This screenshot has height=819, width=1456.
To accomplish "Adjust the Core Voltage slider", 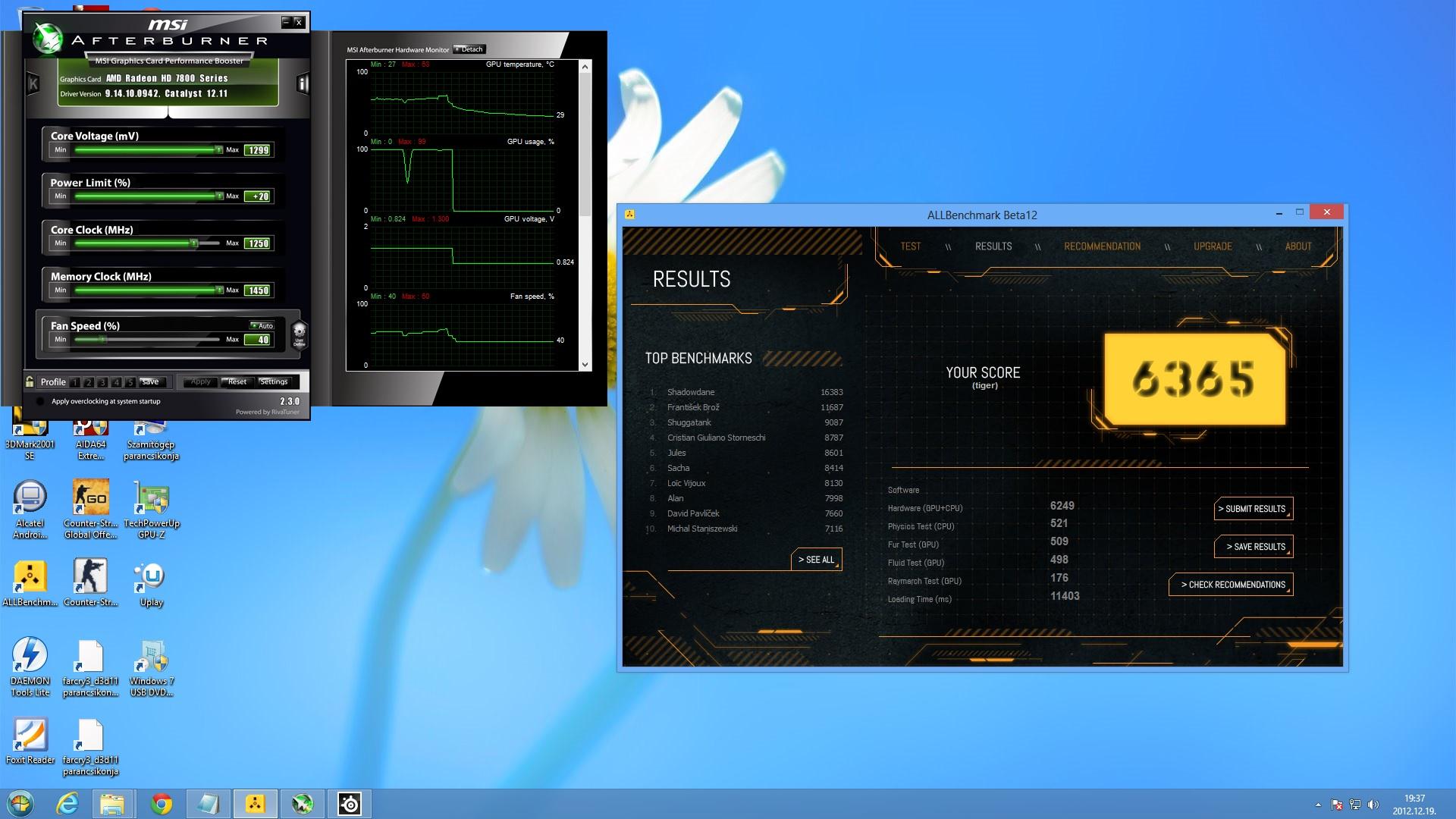I will click(x=147, y=149).
